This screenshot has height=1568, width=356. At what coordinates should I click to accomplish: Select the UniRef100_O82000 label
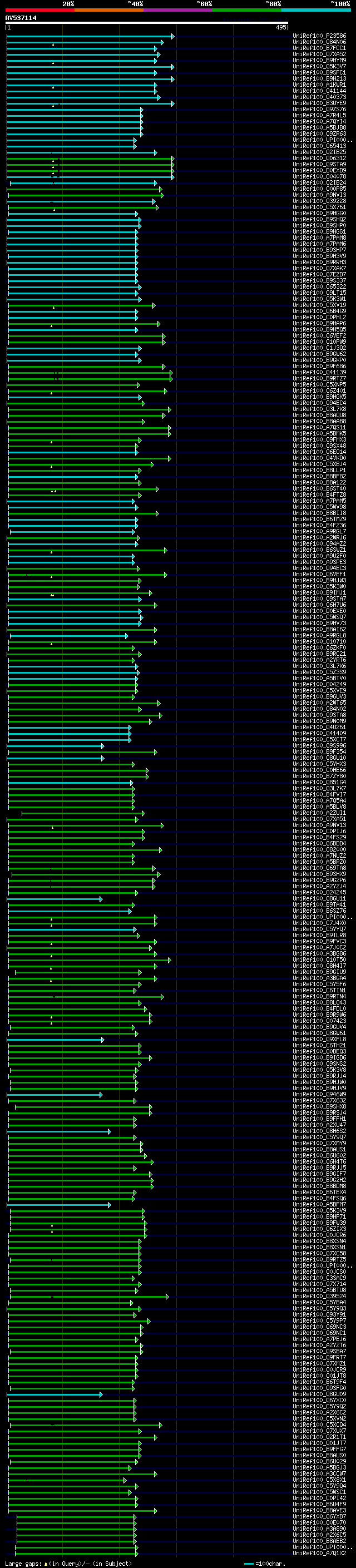(x=319, y=850)
